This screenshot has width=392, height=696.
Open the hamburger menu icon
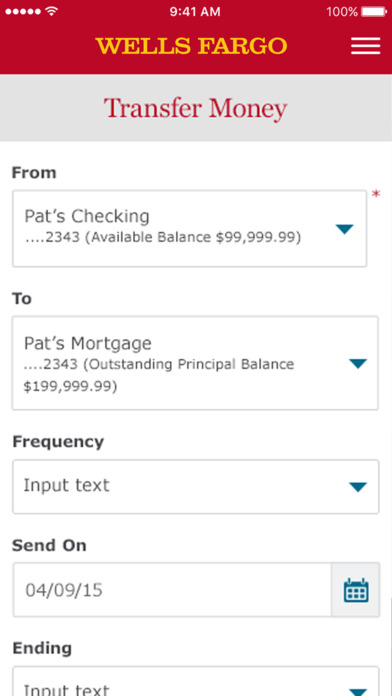tap(365, 46)
